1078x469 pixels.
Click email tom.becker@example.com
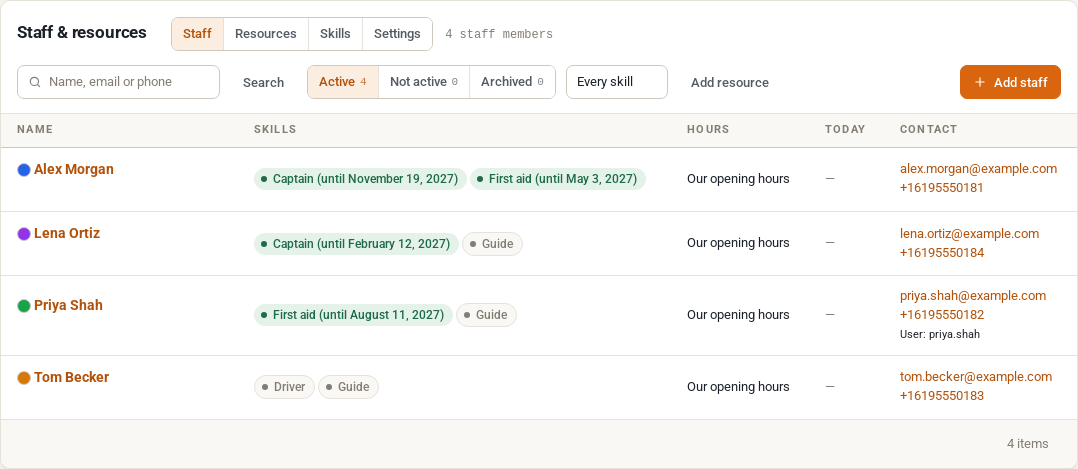click(976, 376)
